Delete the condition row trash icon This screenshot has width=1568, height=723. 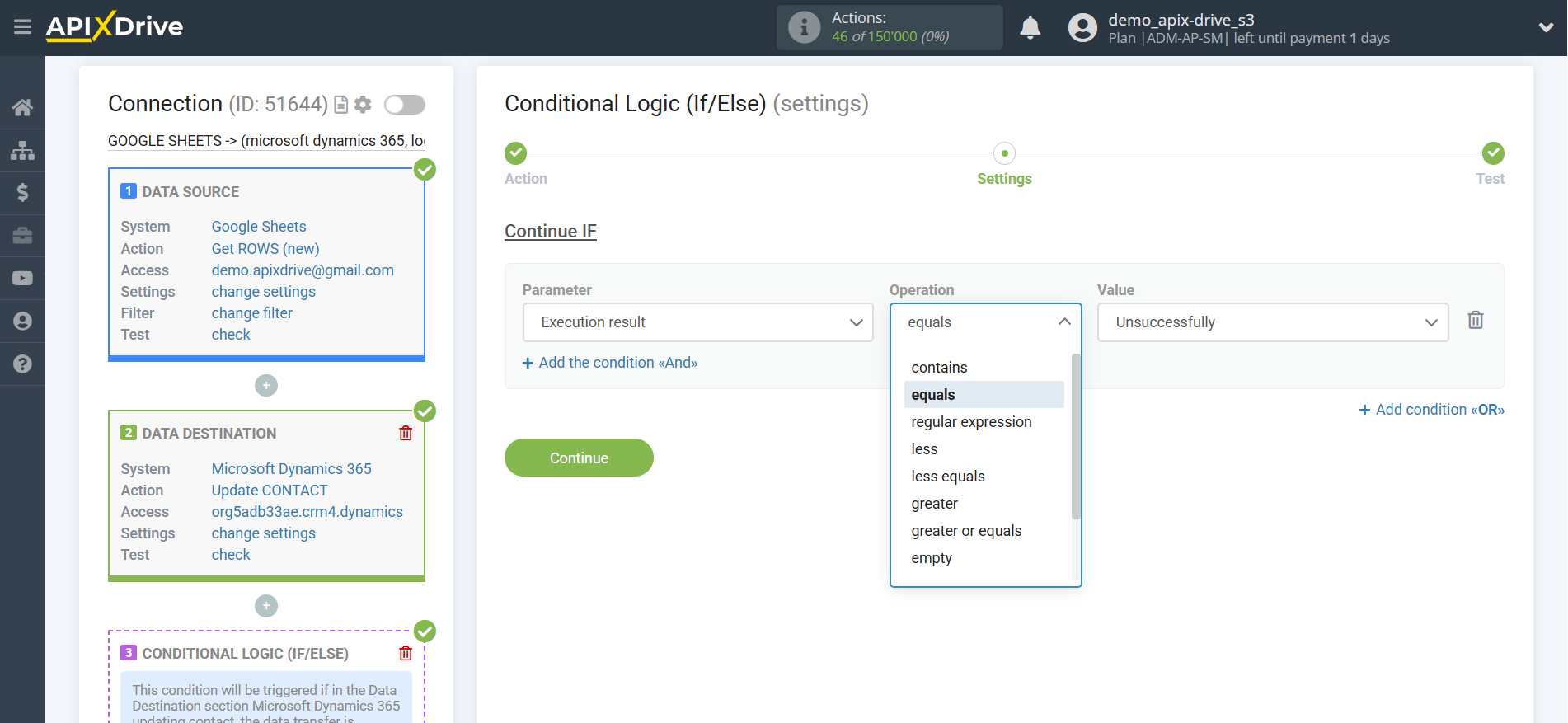[x=1476, y=320]
